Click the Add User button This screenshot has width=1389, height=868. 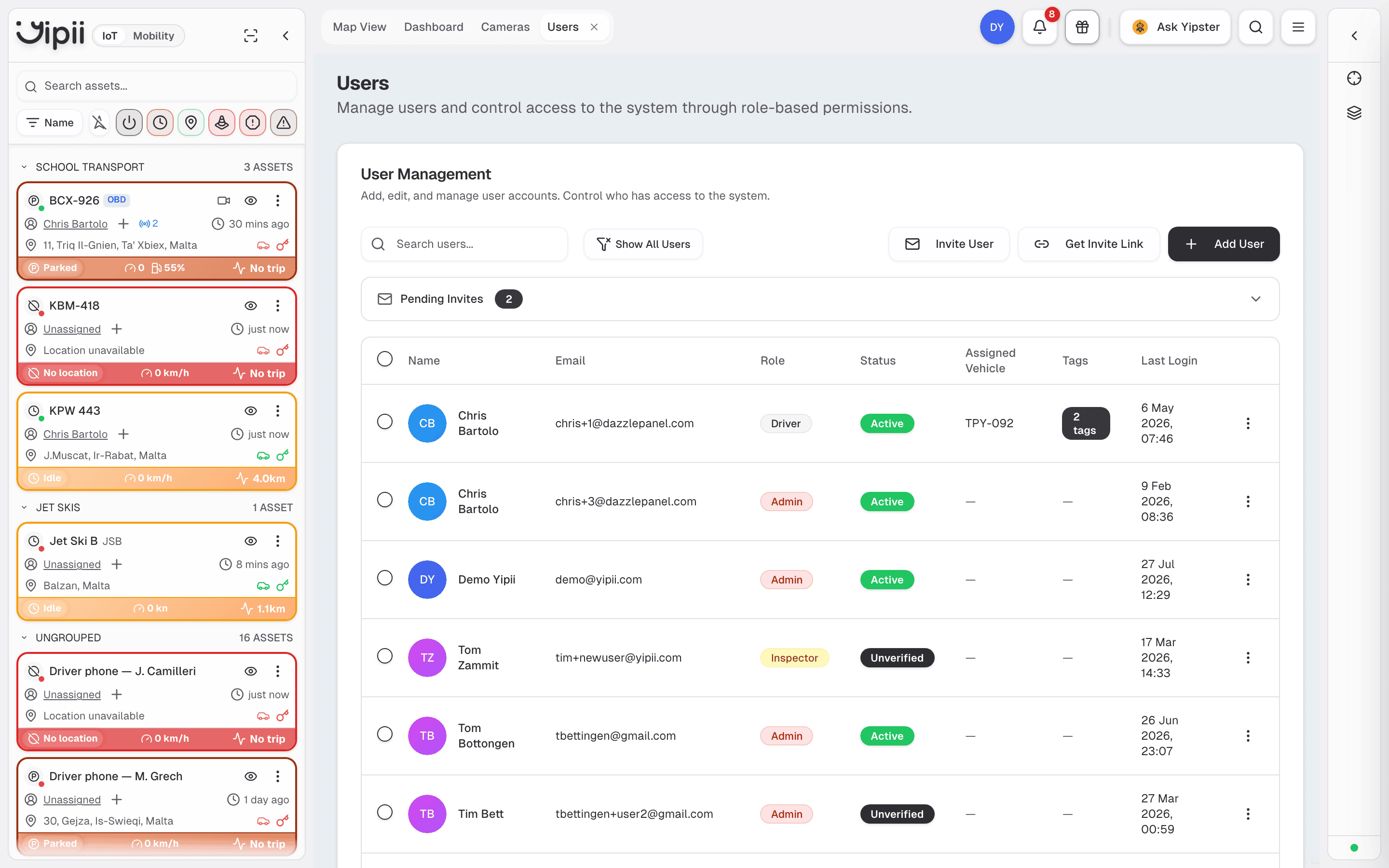point(1224,244)
